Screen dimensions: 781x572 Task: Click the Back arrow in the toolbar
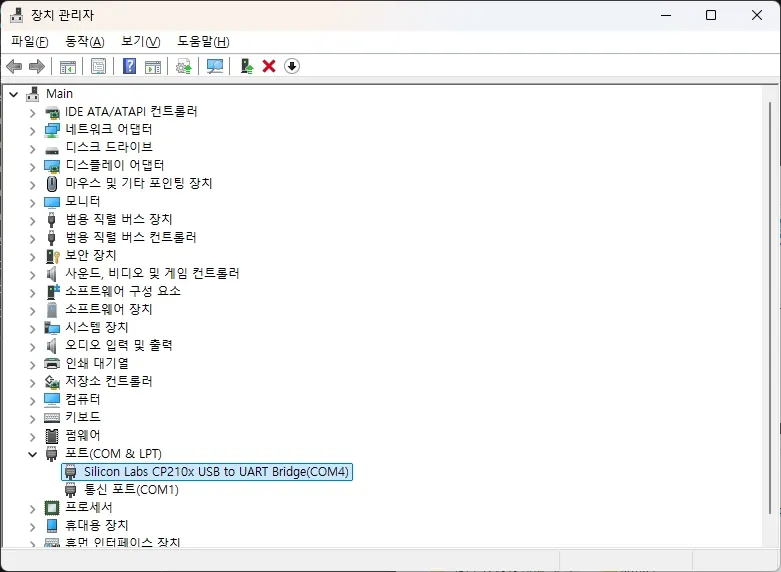click(x=14, y=66)
